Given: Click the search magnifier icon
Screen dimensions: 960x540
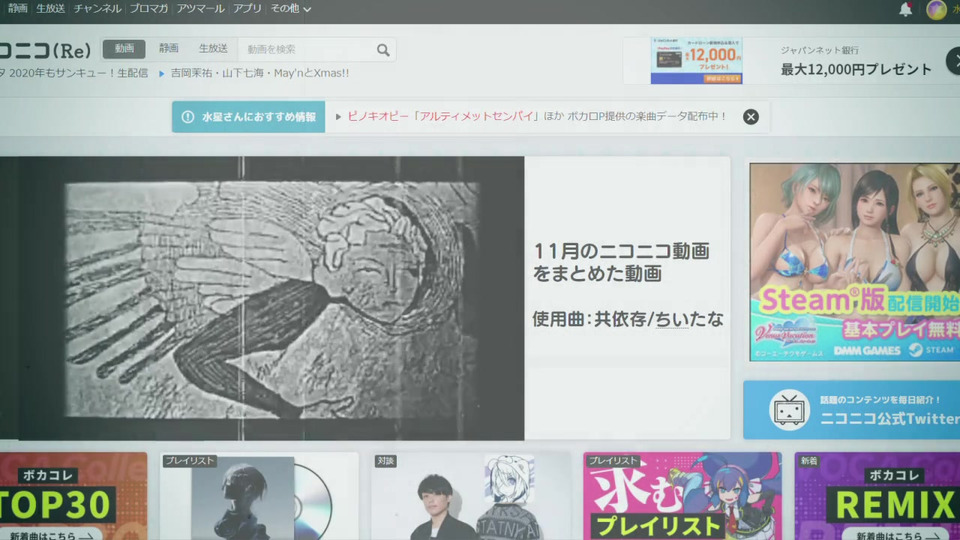Looking at the screenshot, I should (x=383, y=50).
